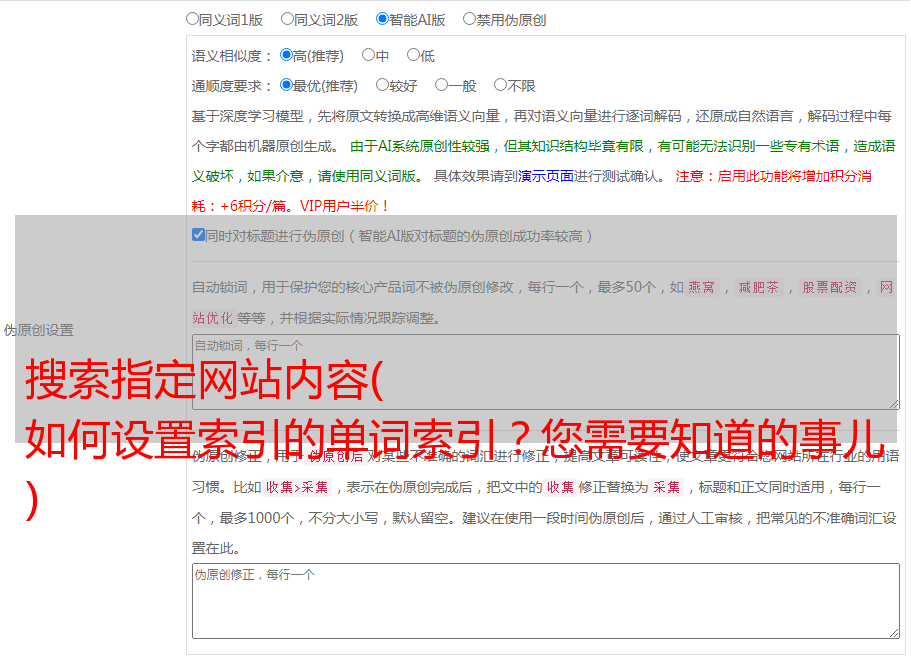Set 通顺度要求 to 一般
The width and height of the screenshot is (911, 658).
click(442, 85)
